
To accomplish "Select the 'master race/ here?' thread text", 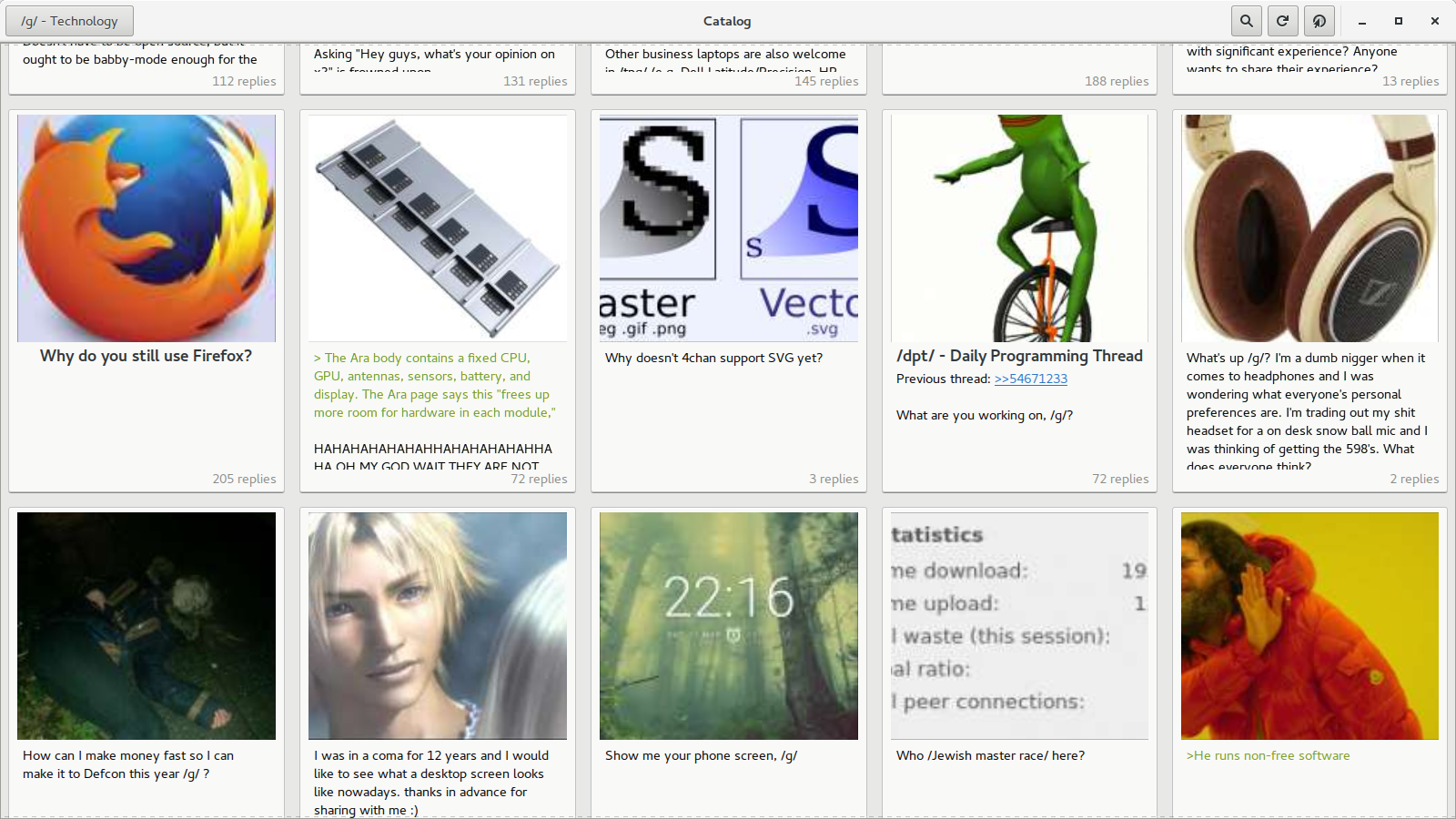I will click(990, 755).
